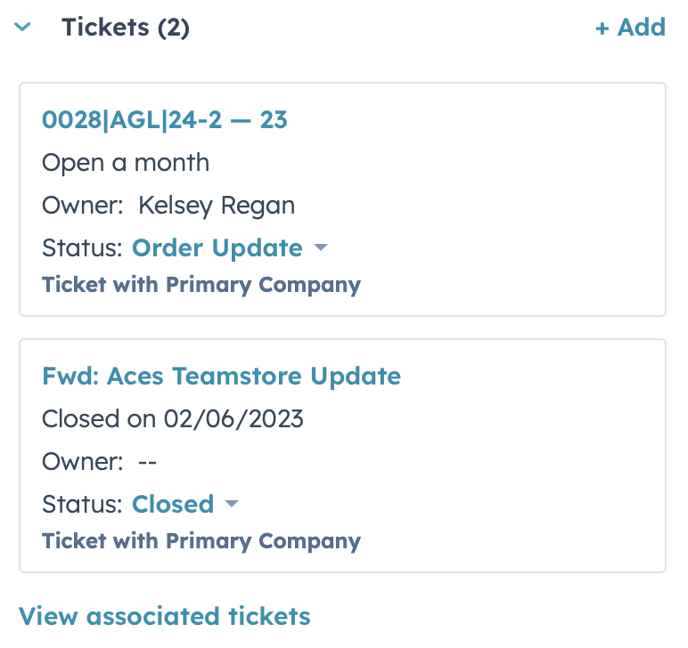Viewport: 688px width, 648px height.
Task: Open the Order Update status dropdown
Action: [217, 248]
